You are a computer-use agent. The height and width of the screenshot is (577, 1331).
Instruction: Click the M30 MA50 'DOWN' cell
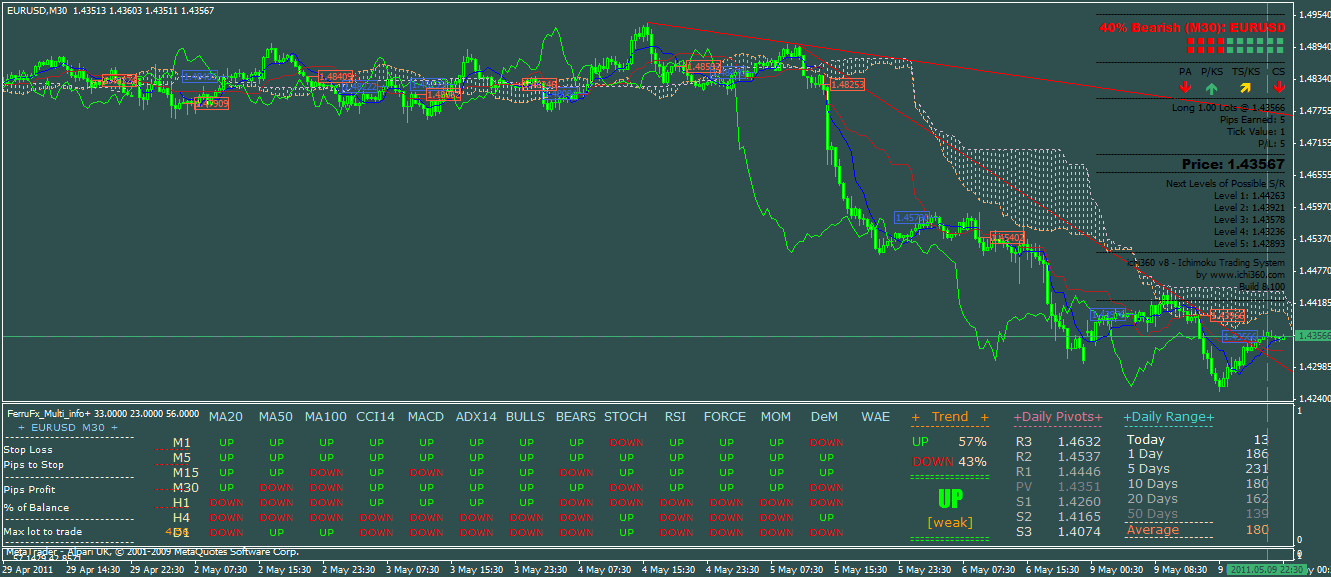pos(276,488)
